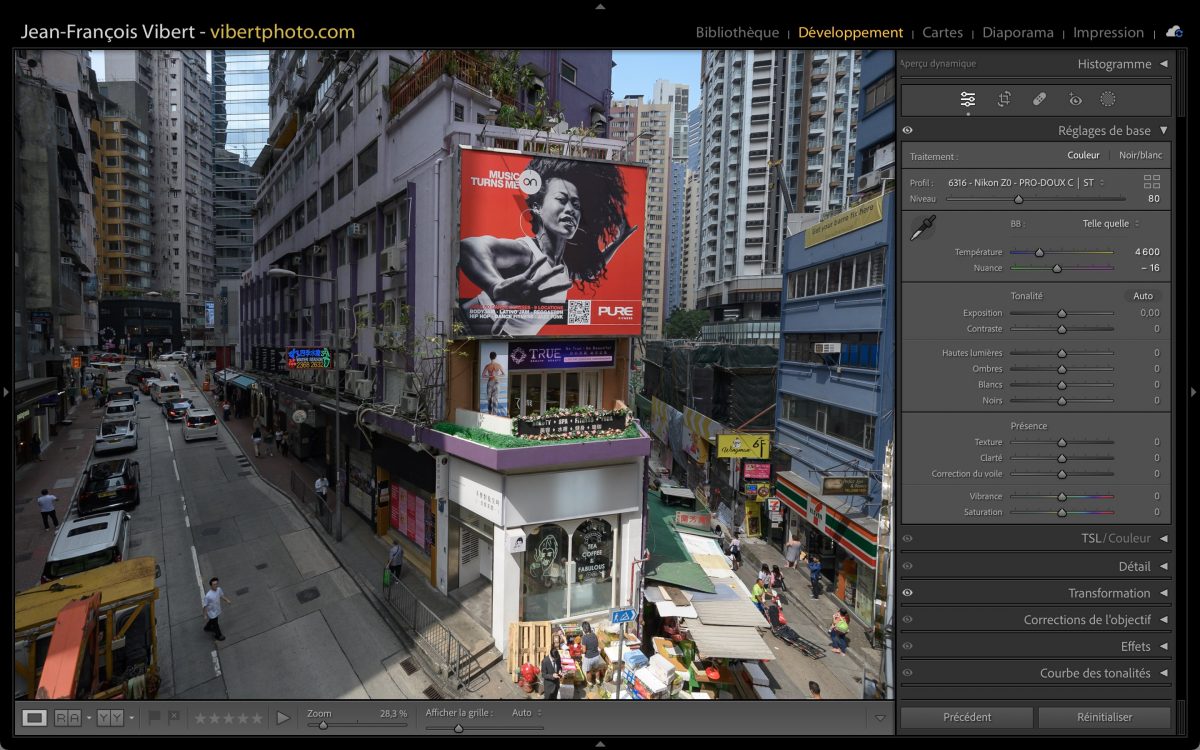Image resolution: width=1200 pixels, height=750 pixels.
Task: Select Noir/blanc treatment
Action: pos(1140,155)
